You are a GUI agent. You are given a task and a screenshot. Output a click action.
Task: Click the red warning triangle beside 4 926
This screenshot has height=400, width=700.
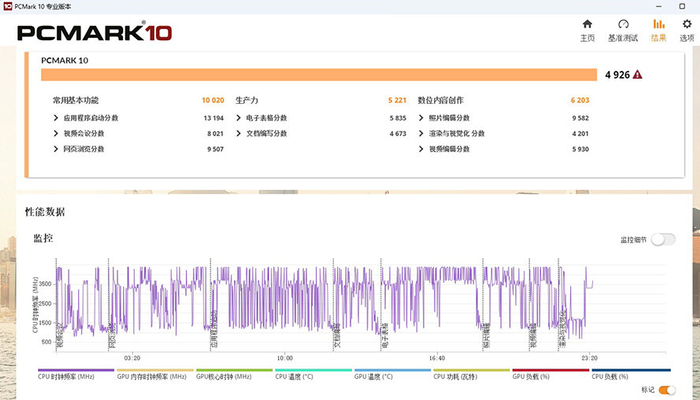click(x=638, y=75)
